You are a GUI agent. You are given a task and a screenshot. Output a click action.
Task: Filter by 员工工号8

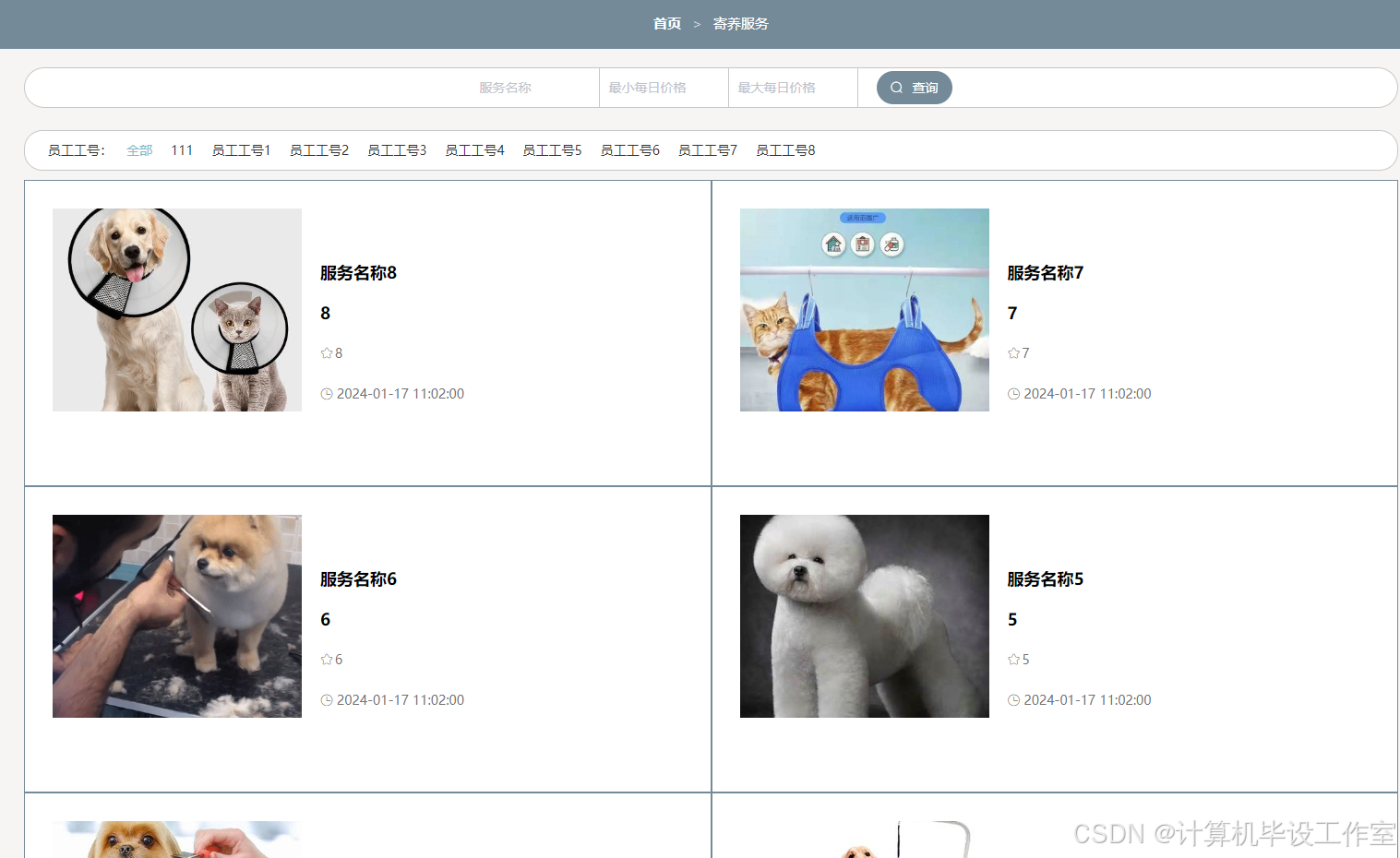point(785,150)
